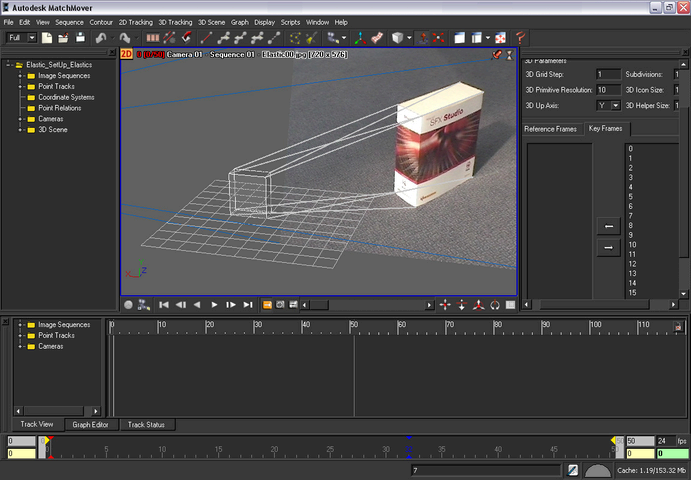Switch to the Graph Editor tab
The width and height of the screenshot is (691, 480).
coord(90,424)
